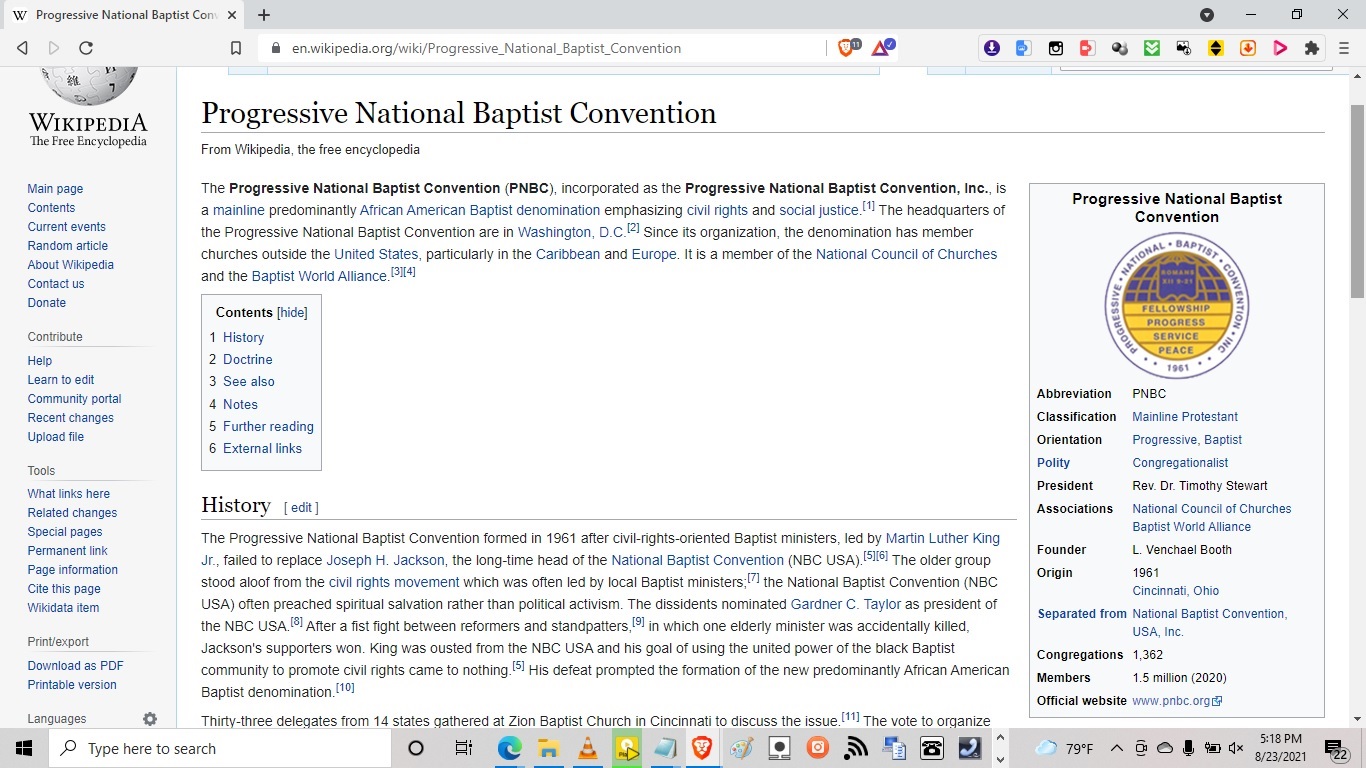Open File Explorer from the taskbar

(x=548, y=748)
